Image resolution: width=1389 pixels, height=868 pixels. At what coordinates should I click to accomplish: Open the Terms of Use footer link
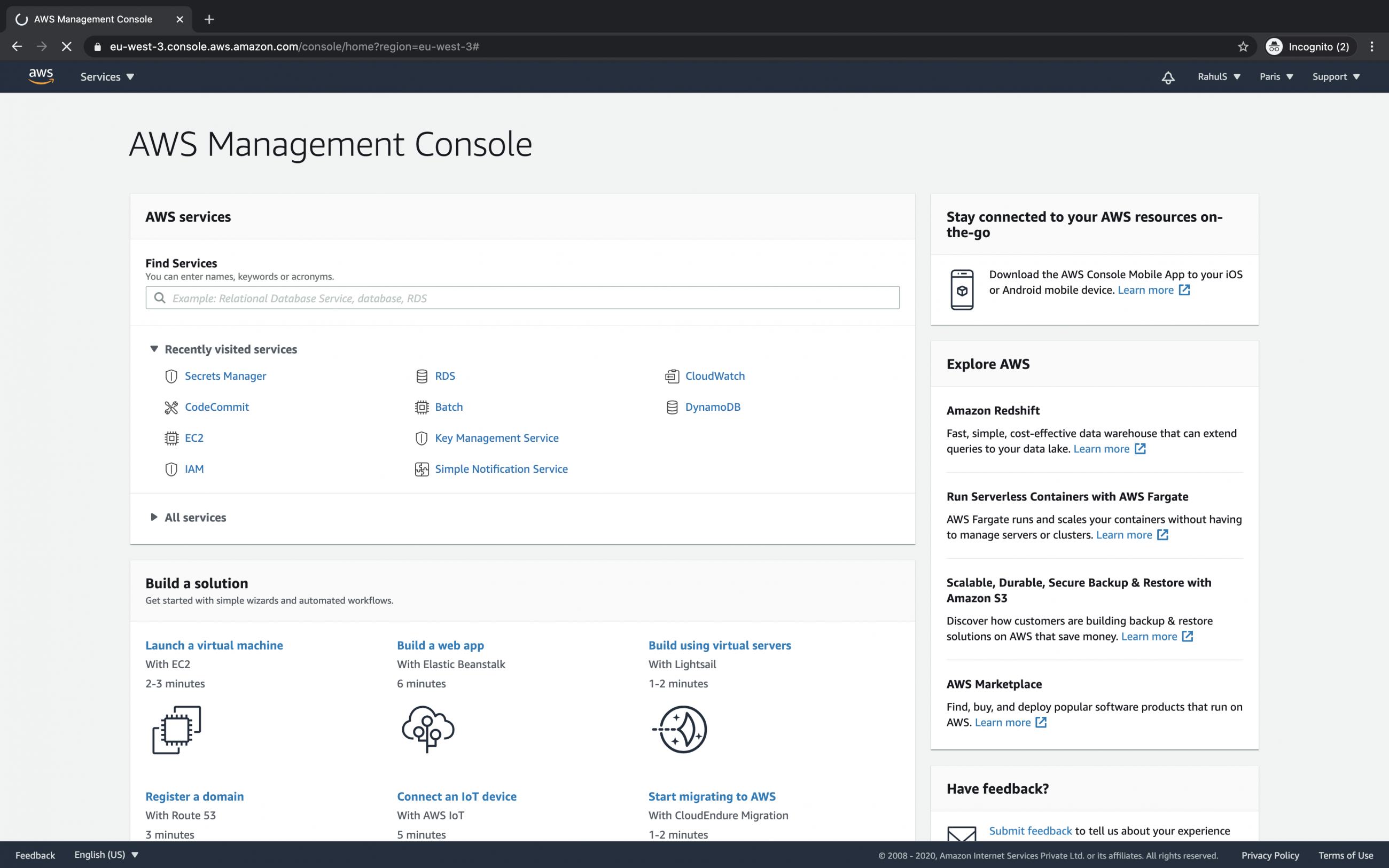pyautogui.click(x=1345, y=855)
